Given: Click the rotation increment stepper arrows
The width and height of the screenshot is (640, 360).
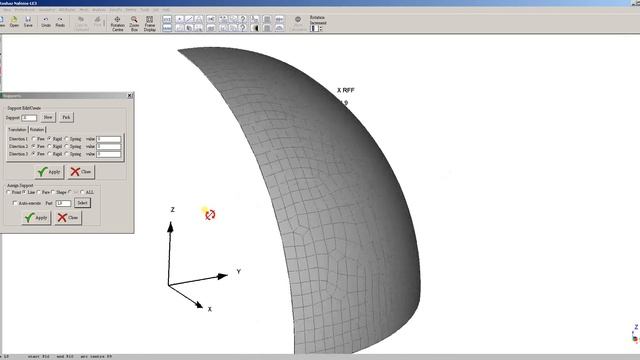Looking at the screenshot, I should (x=321, y=28).
